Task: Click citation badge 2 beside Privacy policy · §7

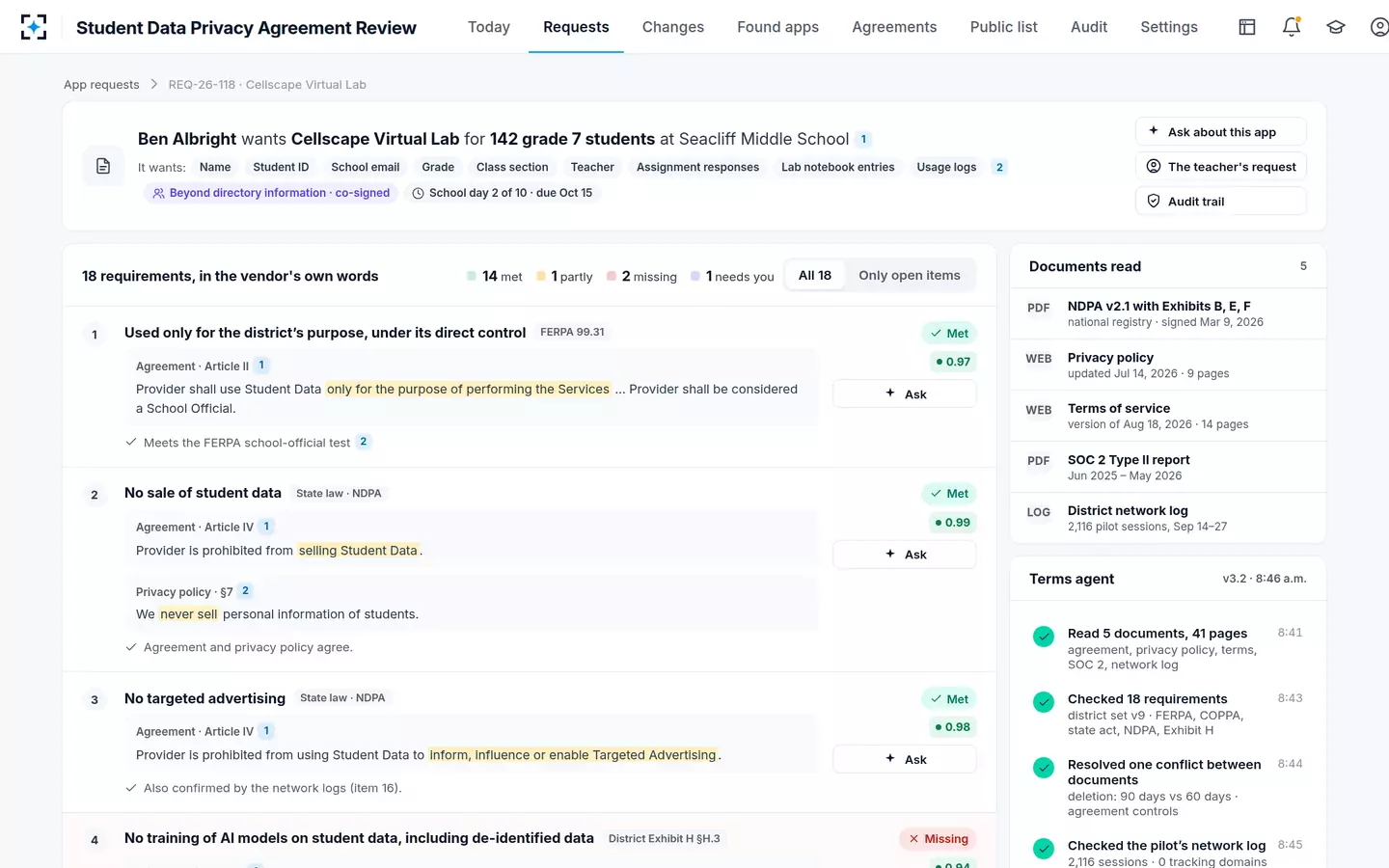Action: [x=245, y=591]
